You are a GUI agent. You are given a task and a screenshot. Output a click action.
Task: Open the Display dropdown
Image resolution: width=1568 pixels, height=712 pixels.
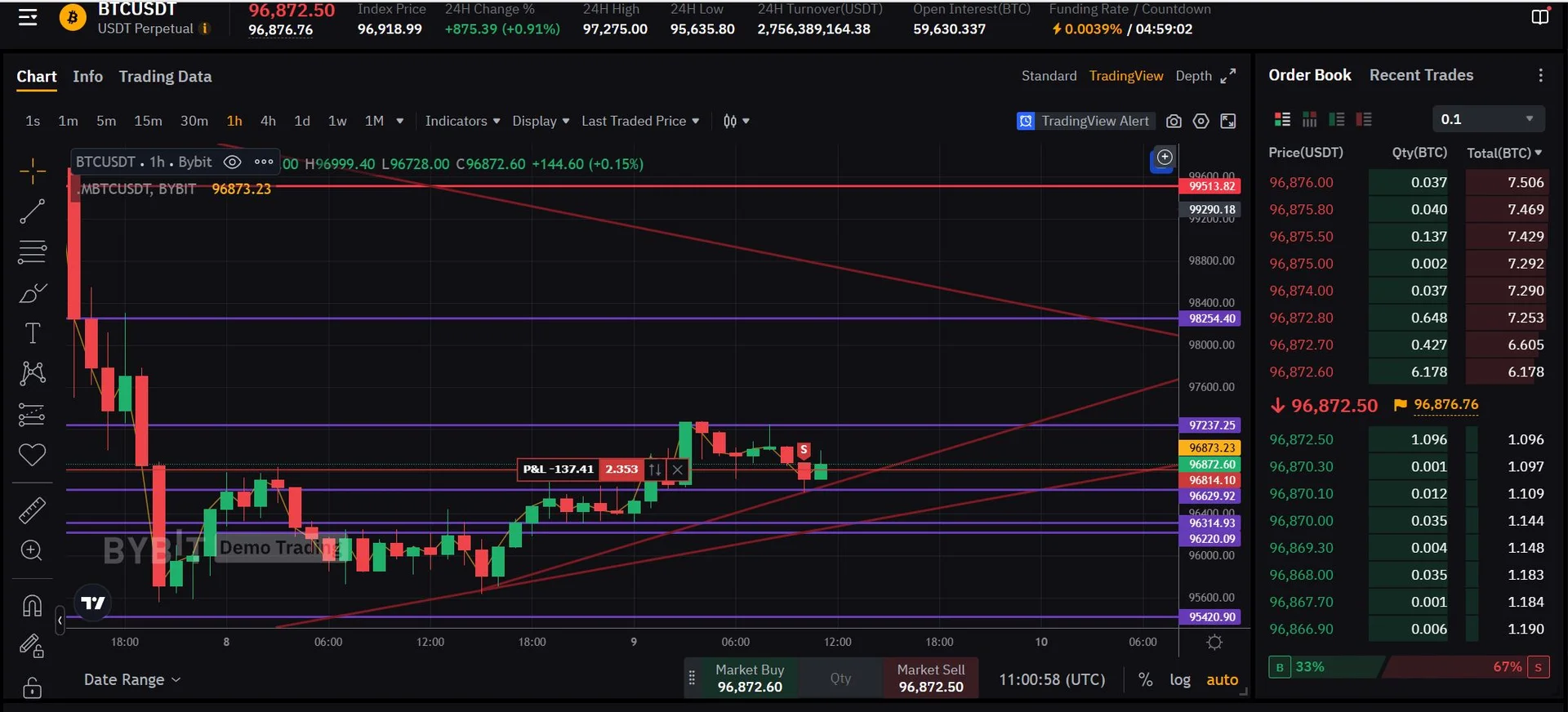pos(541,121)
